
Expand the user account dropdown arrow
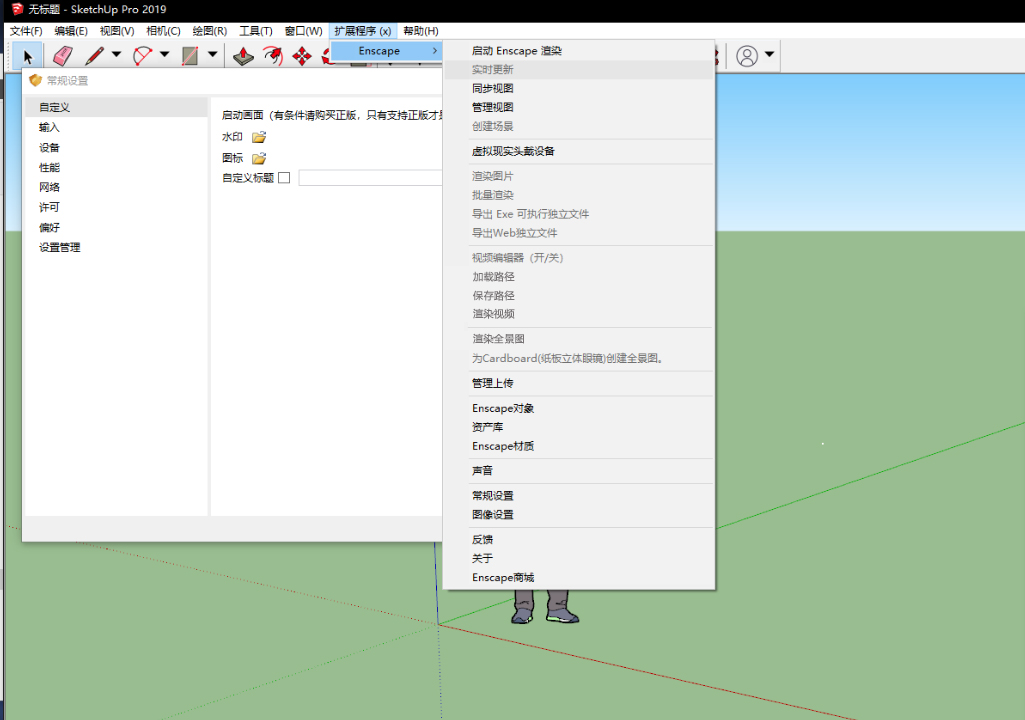click(769, 55)
